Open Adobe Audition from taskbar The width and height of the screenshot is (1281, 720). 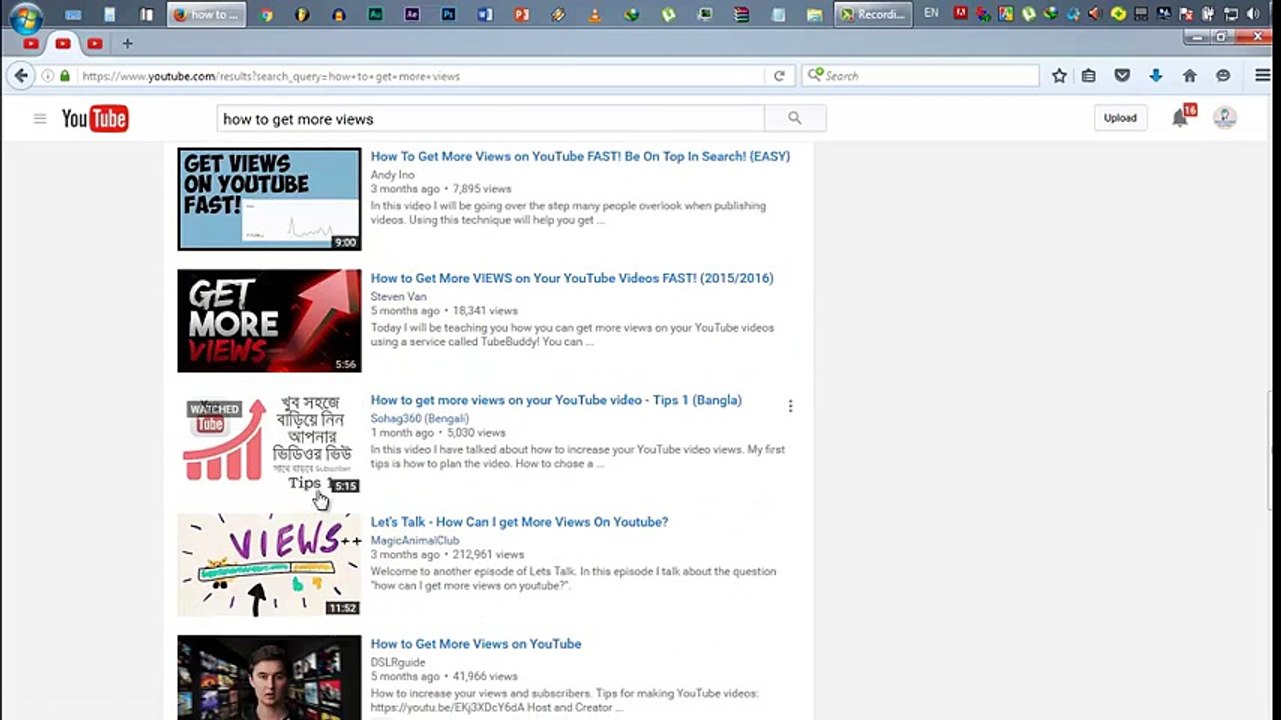(x=375, y=15)
